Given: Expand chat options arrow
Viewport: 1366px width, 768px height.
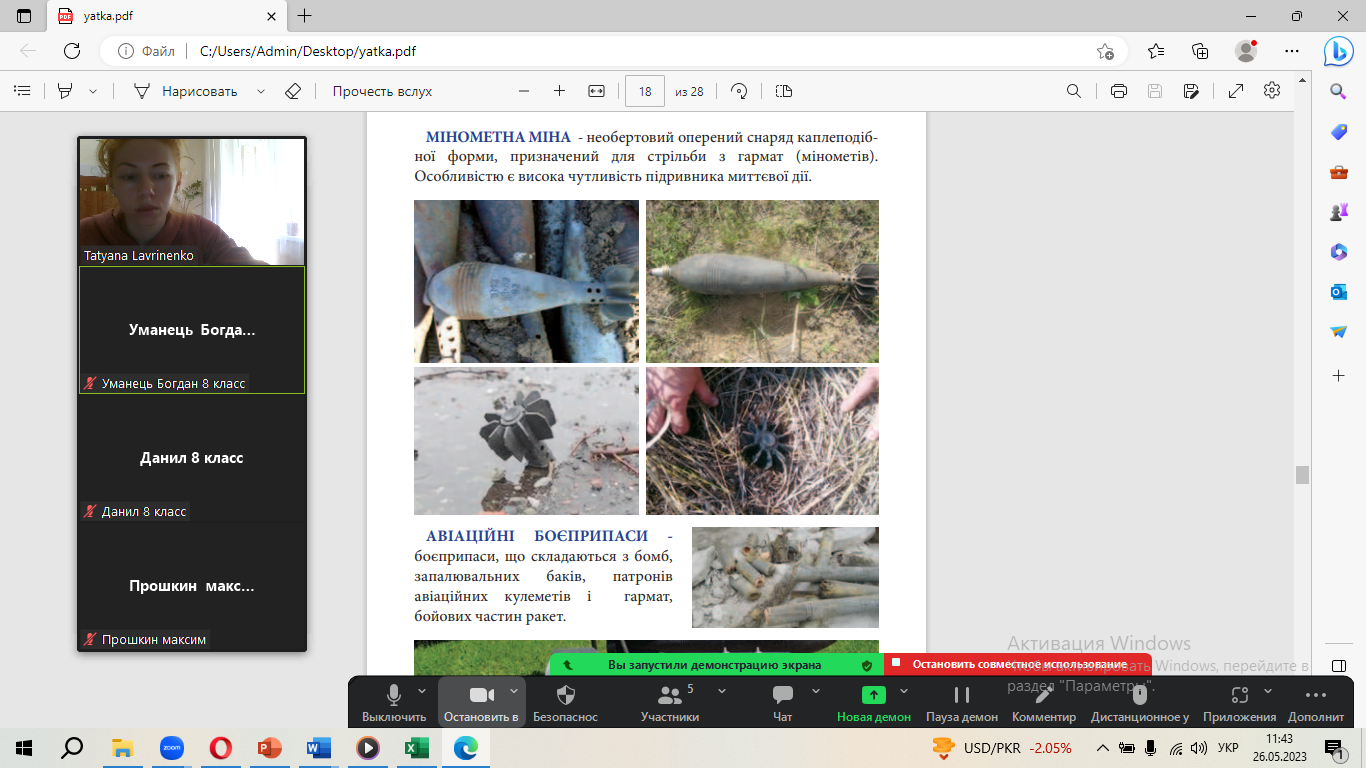Looking at the screenshot, I should (x=816, y=691).
